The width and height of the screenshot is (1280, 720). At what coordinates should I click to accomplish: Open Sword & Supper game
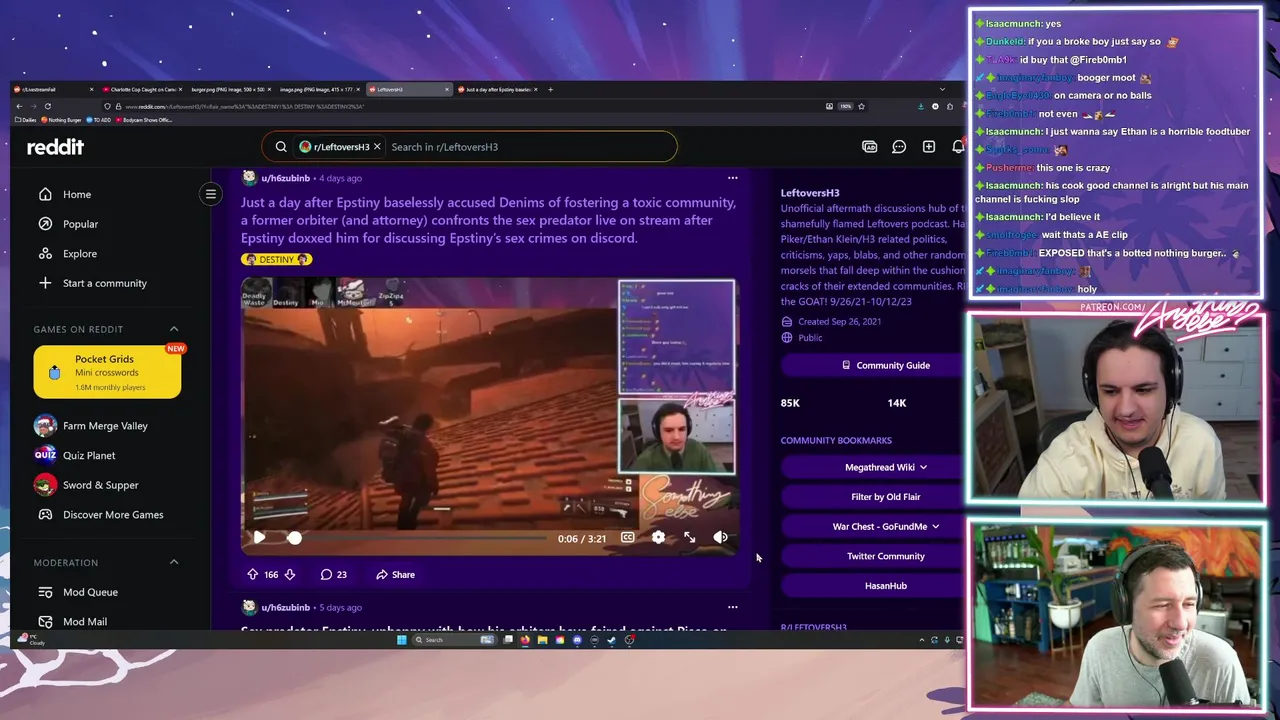[x=100, y=485]
